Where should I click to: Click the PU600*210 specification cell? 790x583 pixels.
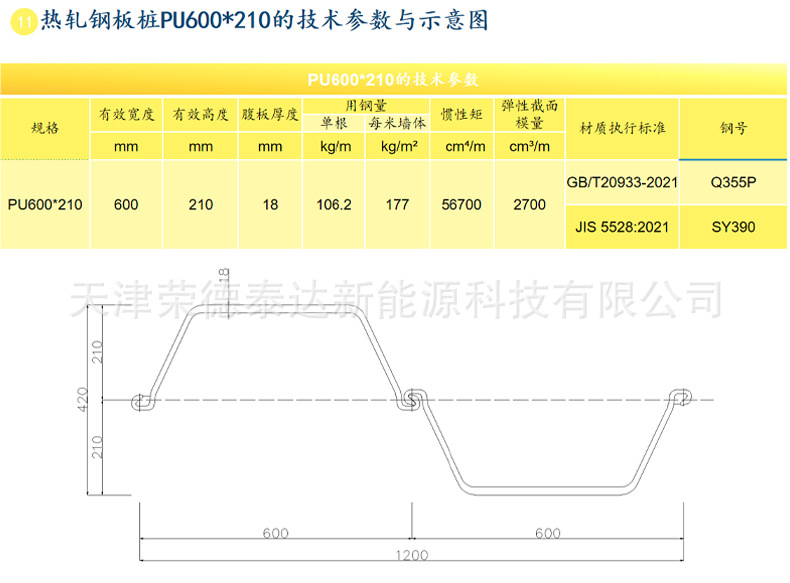(45, 205)
